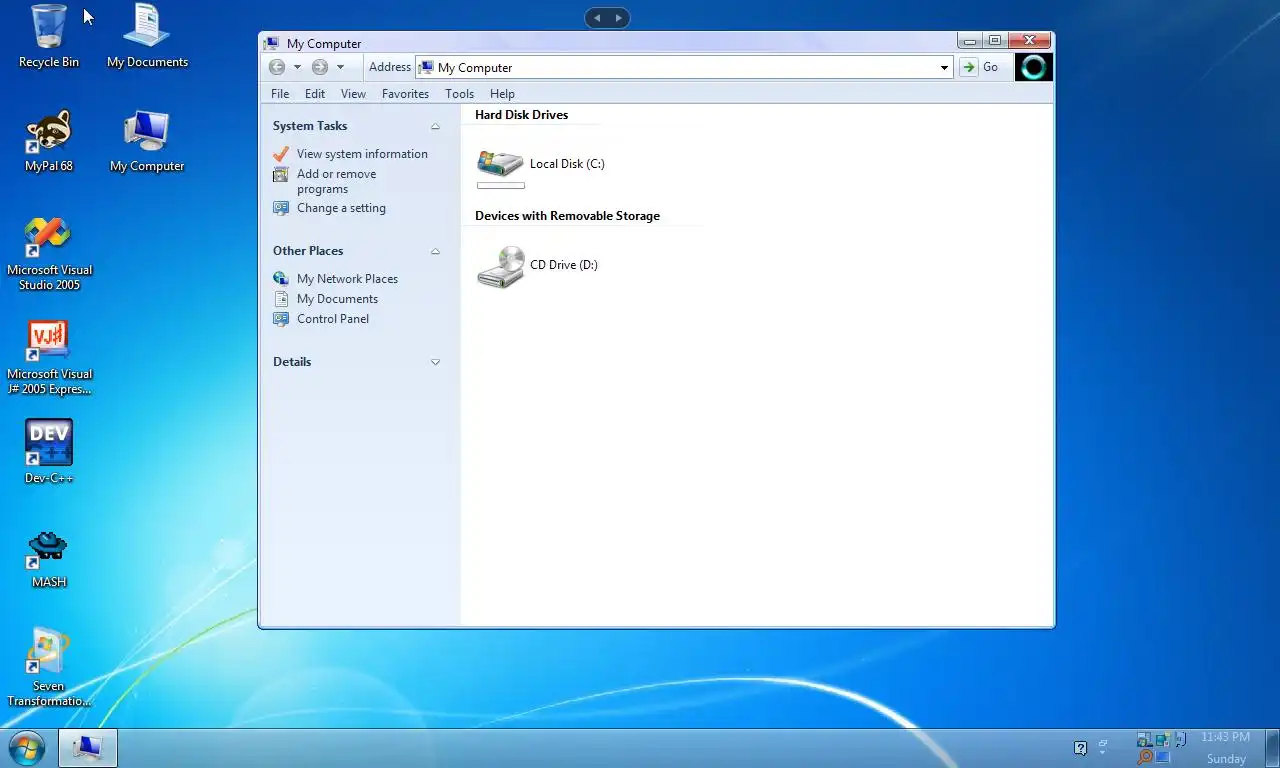Select the MASH desktop shortcut
The width and height of the screenshot is (1280, 768).
(48, 558)
